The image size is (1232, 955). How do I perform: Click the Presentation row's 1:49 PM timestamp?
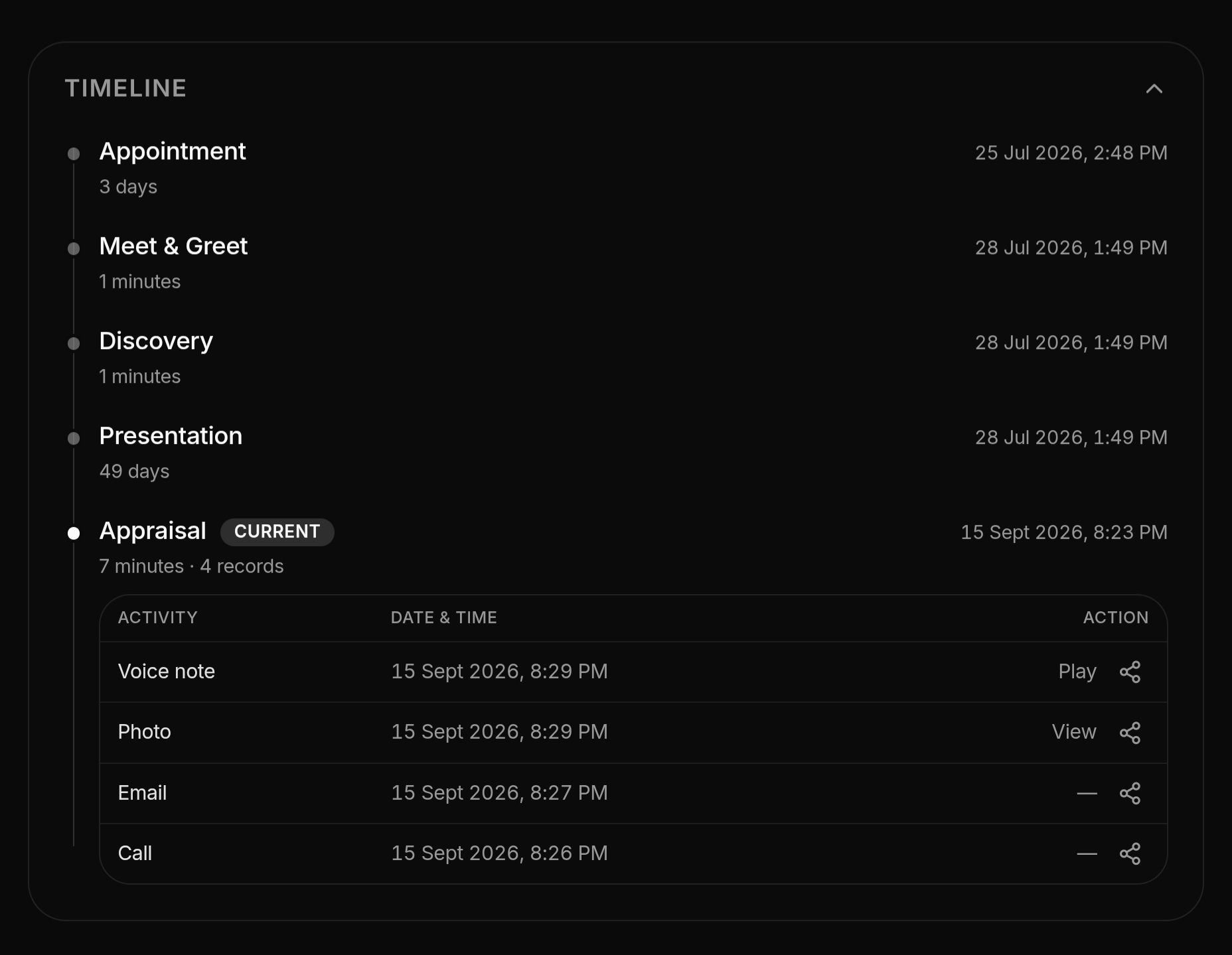pos(1071,438)
